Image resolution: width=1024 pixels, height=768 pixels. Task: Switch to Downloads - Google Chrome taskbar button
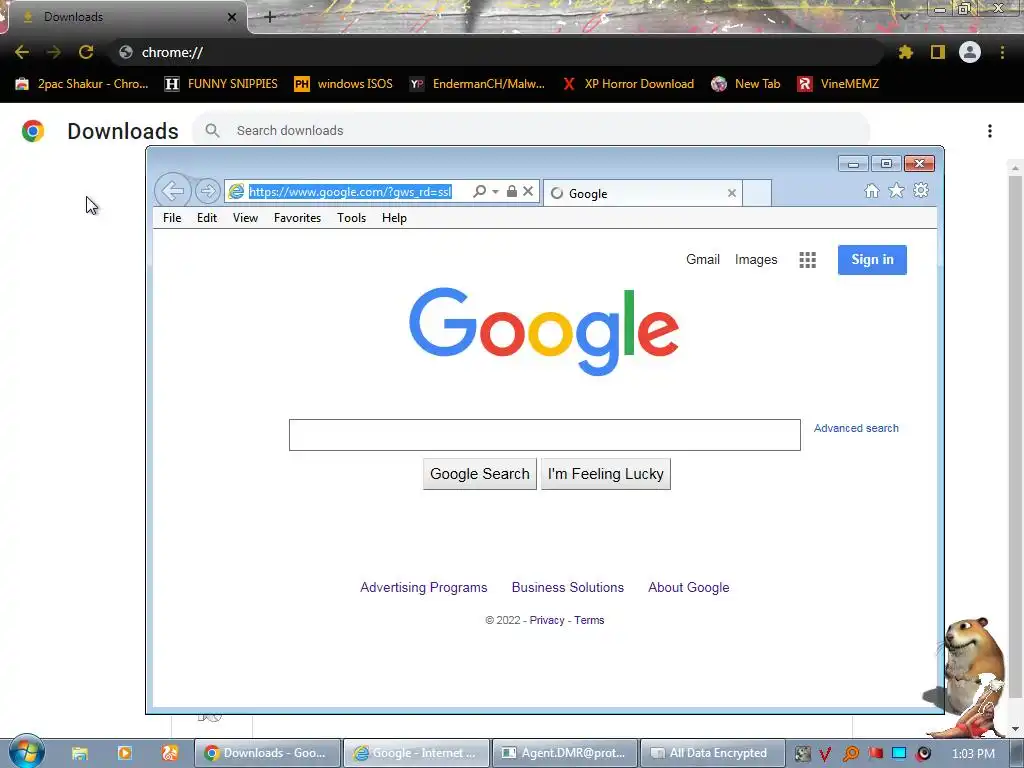coord(268,753)
